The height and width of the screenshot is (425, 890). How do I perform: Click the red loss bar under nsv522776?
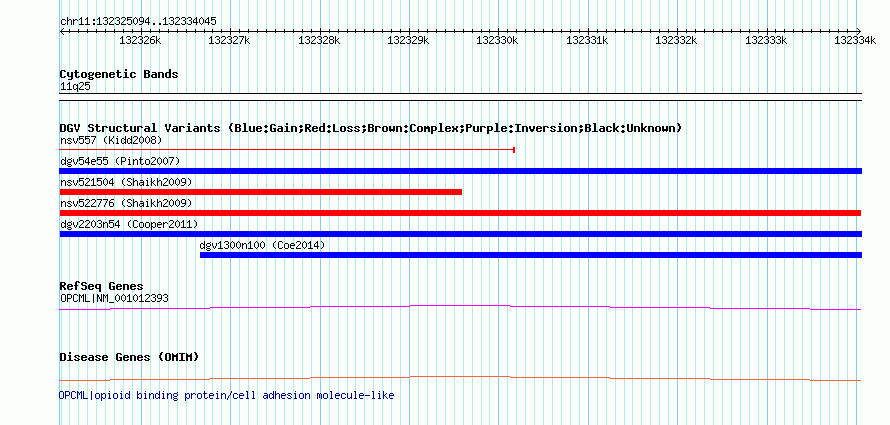pyautogui.click(x=460, y=213)
